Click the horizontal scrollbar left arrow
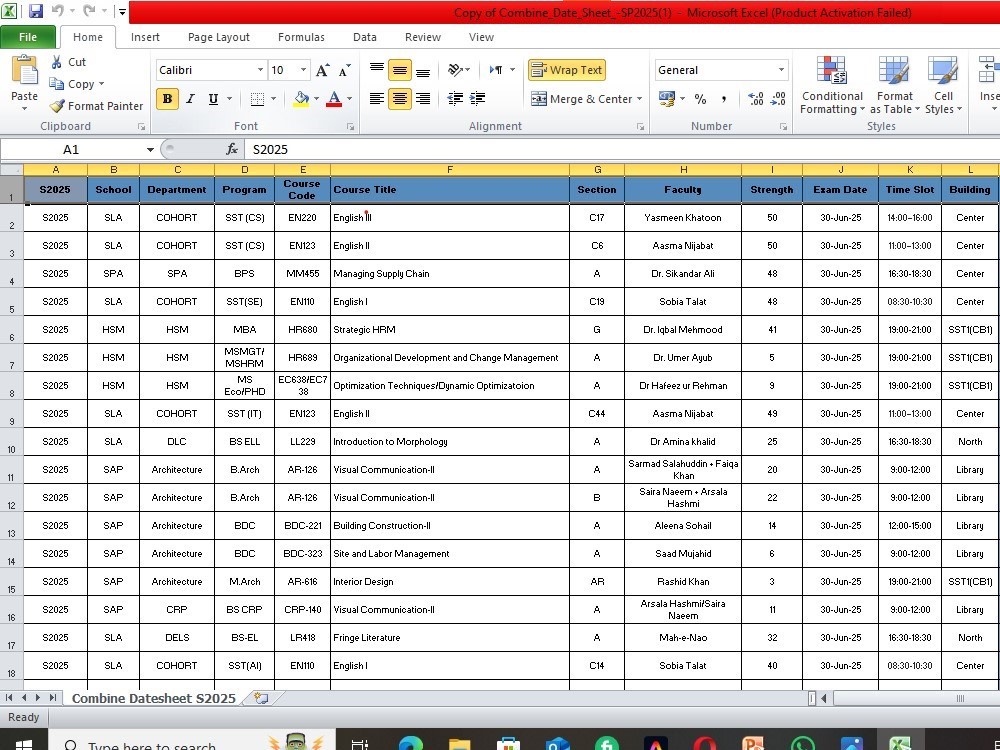This screenshot has width=1000, height=750. pos(824,698)
